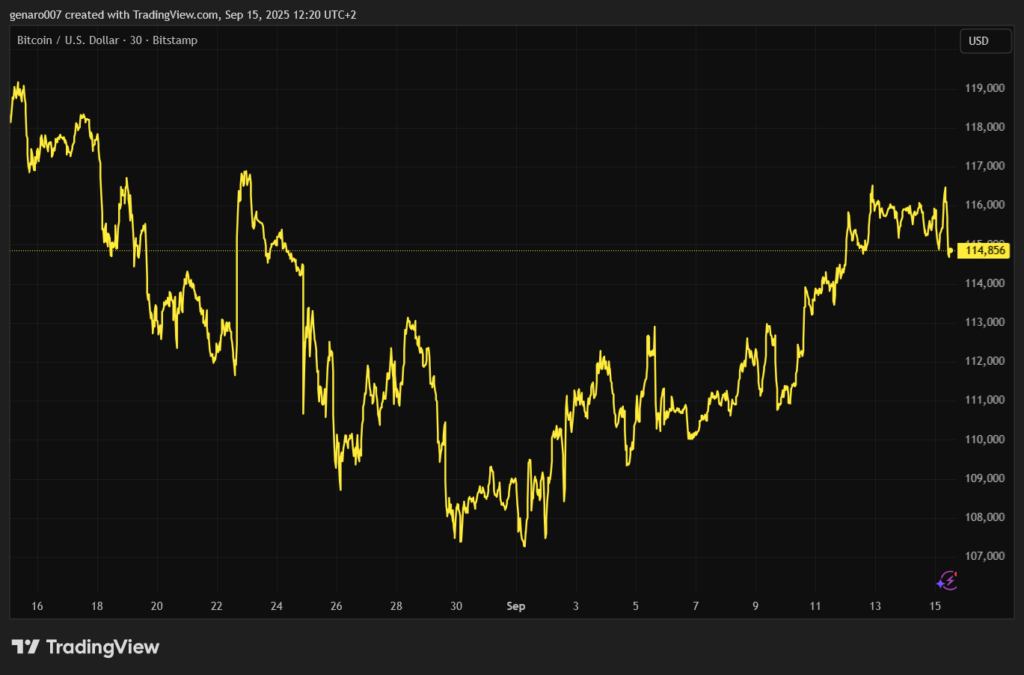Click the 9 date label on time axis
1024x675 pixels.
coord(755,606)
